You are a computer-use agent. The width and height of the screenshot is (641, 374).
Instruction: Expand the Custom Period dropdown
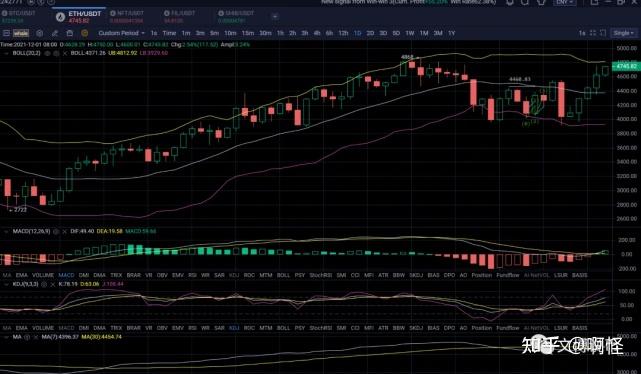121,33
